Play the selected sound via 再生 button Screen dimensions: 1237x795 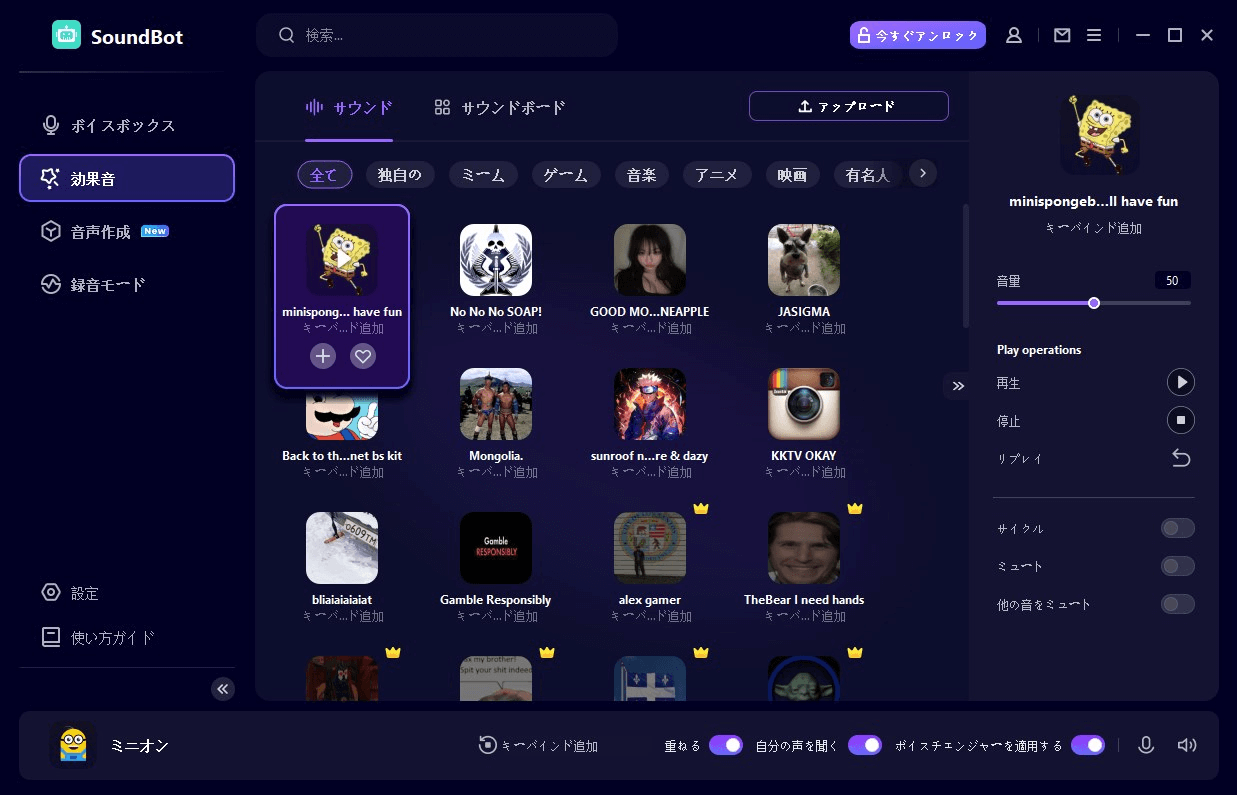(x=1181, y=382)
